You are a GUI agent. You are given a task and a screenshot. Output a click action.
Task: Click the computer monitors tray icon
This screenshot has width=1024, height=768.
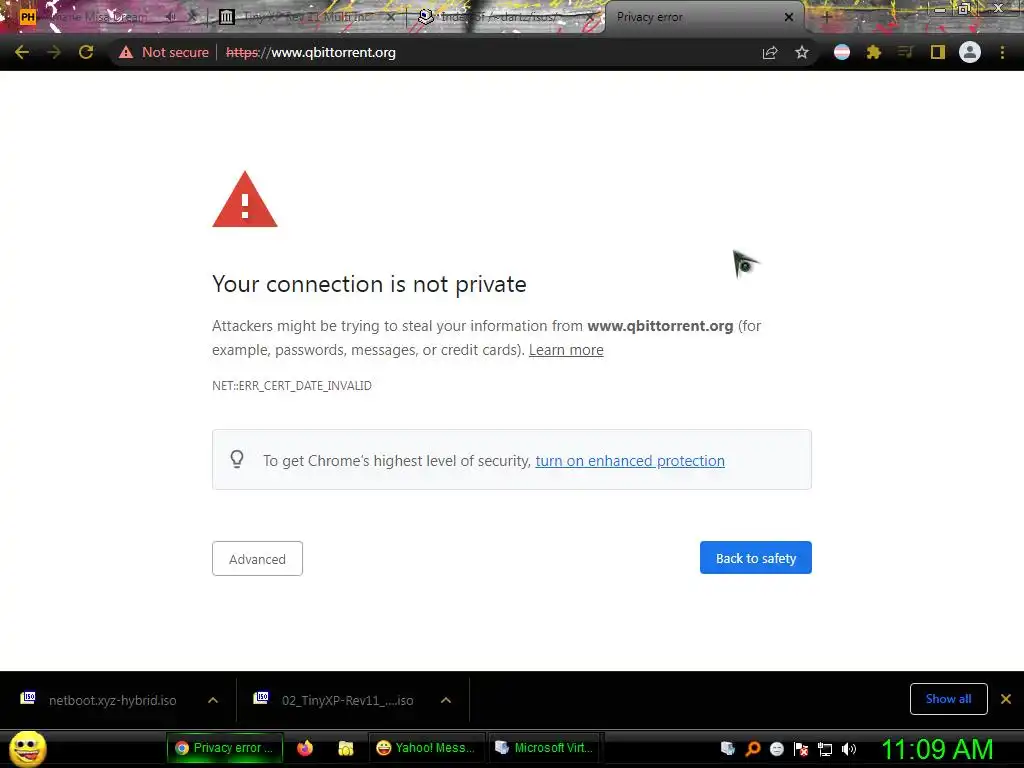(x=728, y=748)
